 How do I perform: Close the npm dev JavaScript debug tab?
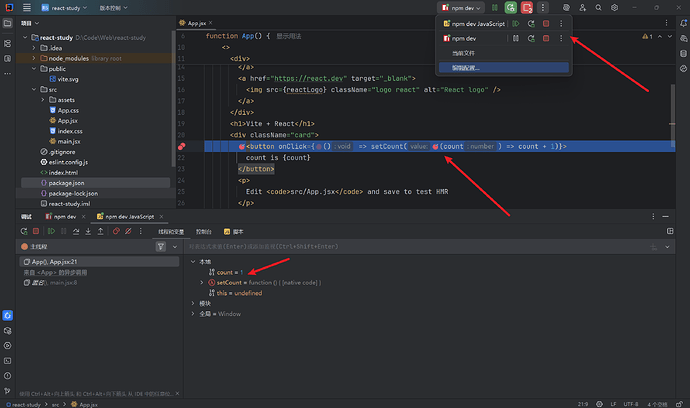tap(161, 217)
